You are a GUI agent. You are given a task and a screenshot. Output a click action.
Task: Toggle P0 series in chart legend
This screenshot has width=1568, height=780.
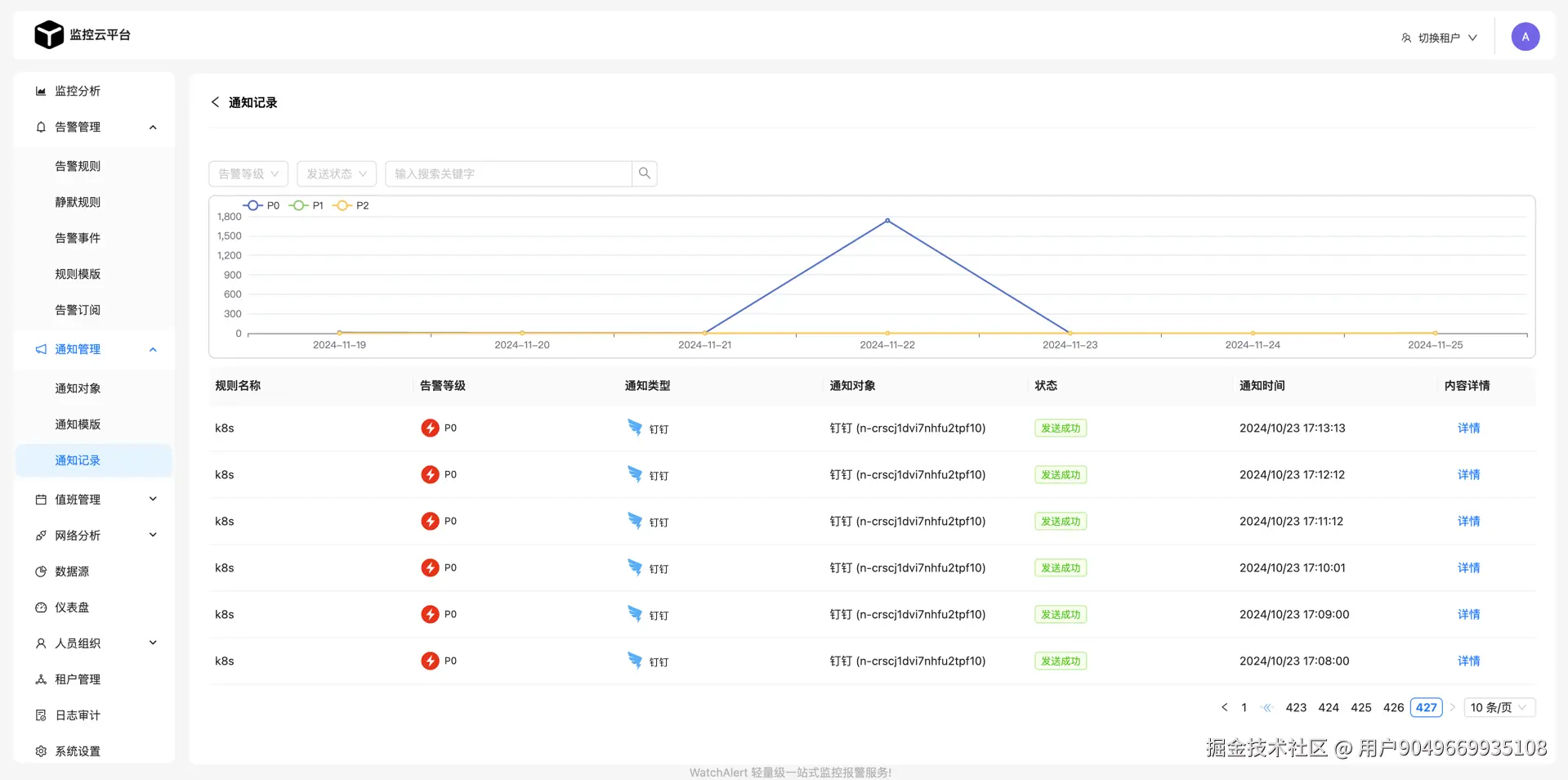pos(261,205)
